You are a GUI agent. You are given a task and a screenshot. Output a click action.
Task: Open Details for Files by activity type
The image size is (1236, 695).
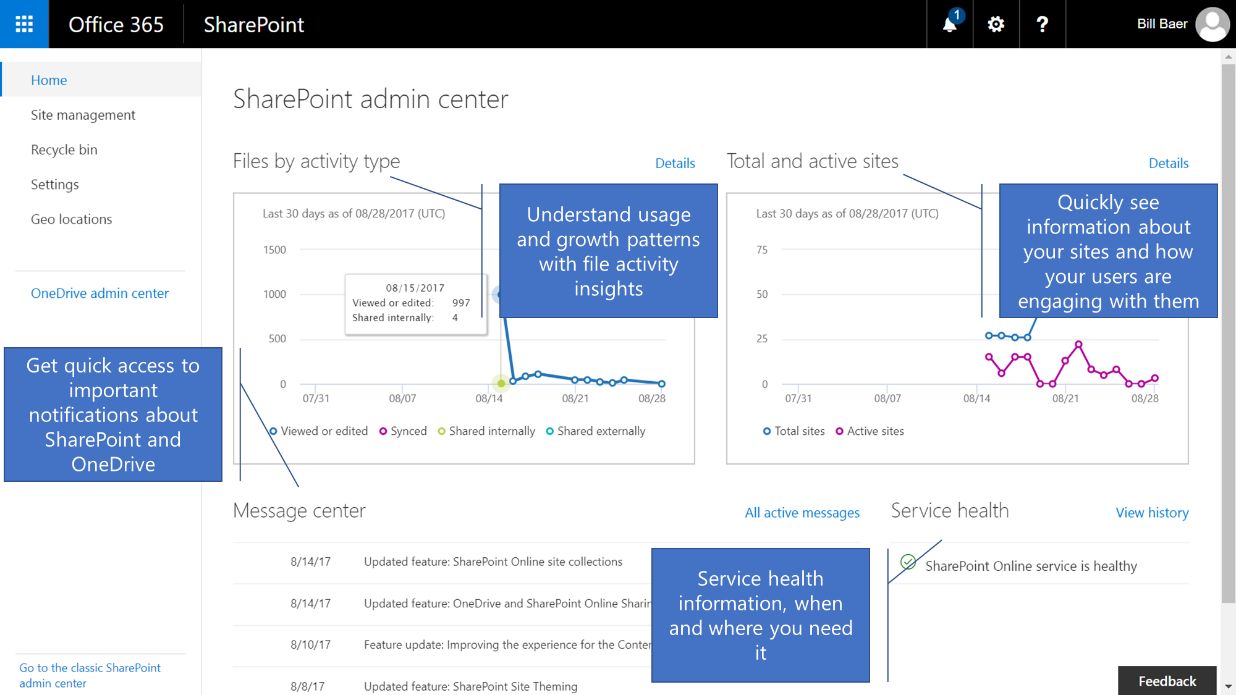(x=675, y=163)
